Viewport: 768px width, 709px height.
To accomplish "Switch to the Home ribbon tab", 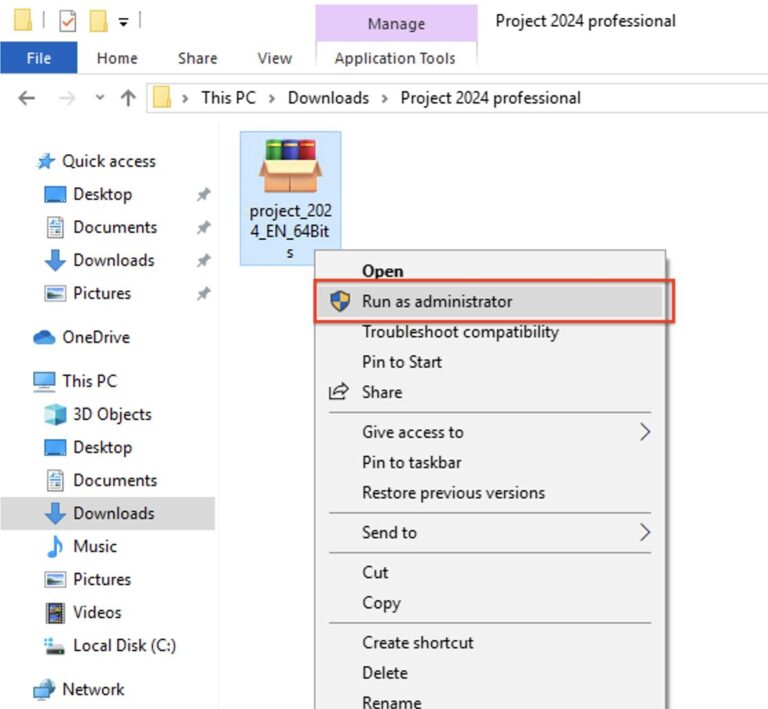I will coord(117,58).
